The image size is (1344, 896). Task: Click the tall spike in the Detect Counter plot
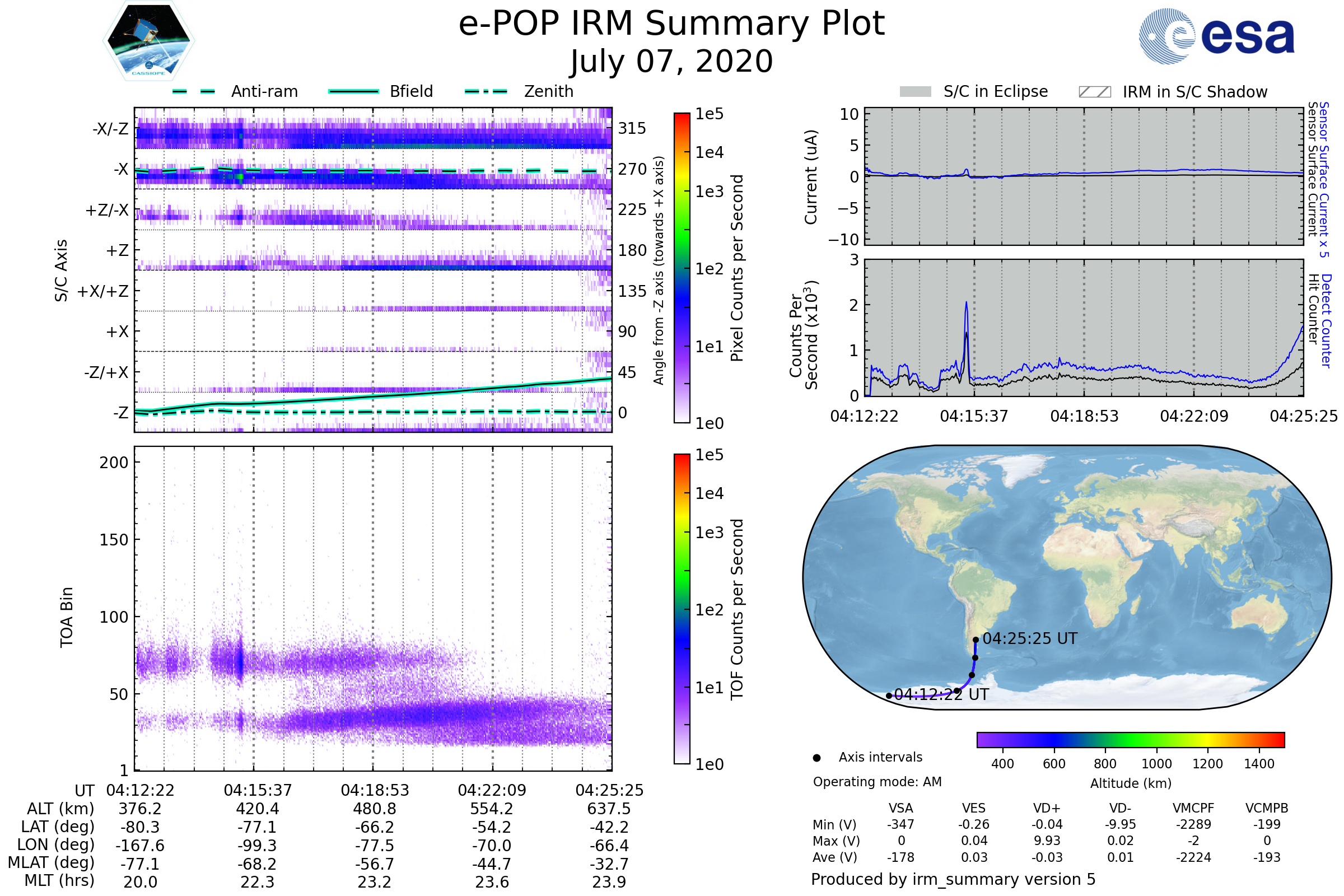coord(967,306)
